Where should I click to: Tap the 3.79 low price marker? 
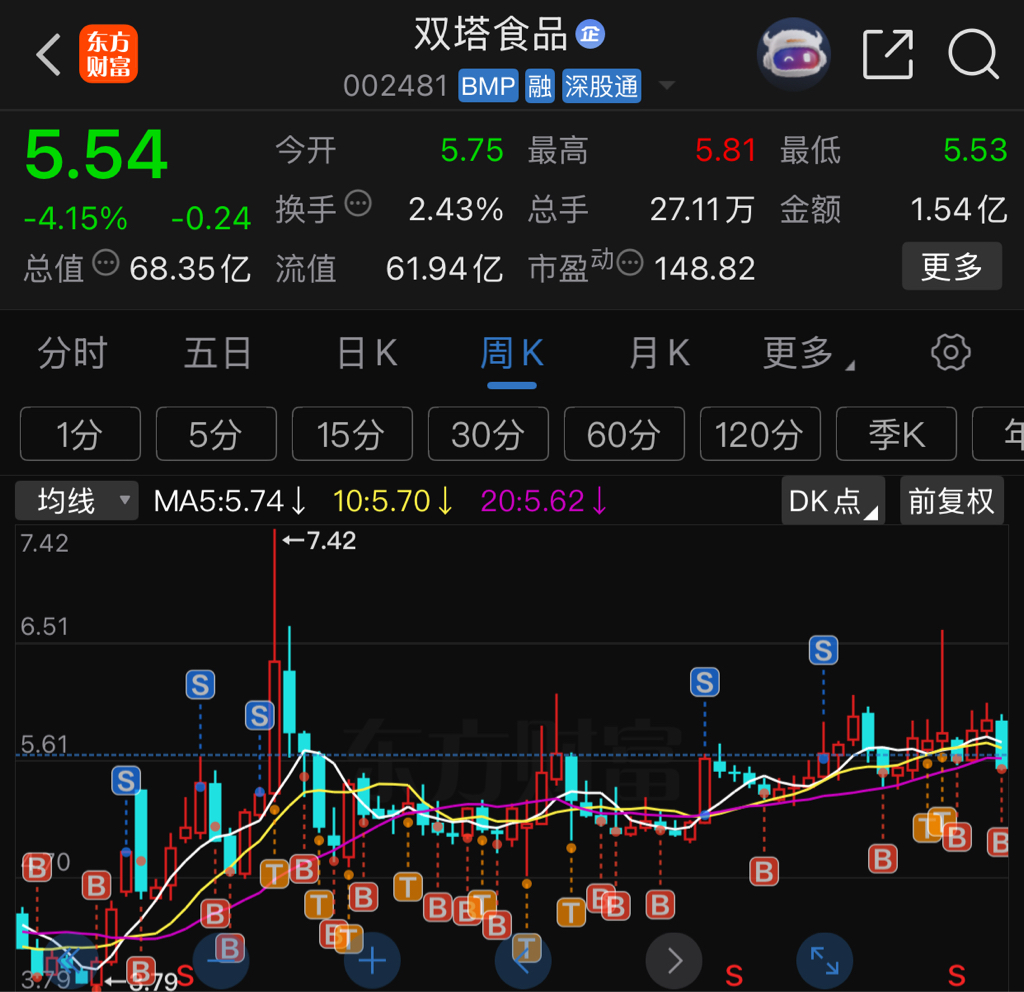click(x=140, y=981)
